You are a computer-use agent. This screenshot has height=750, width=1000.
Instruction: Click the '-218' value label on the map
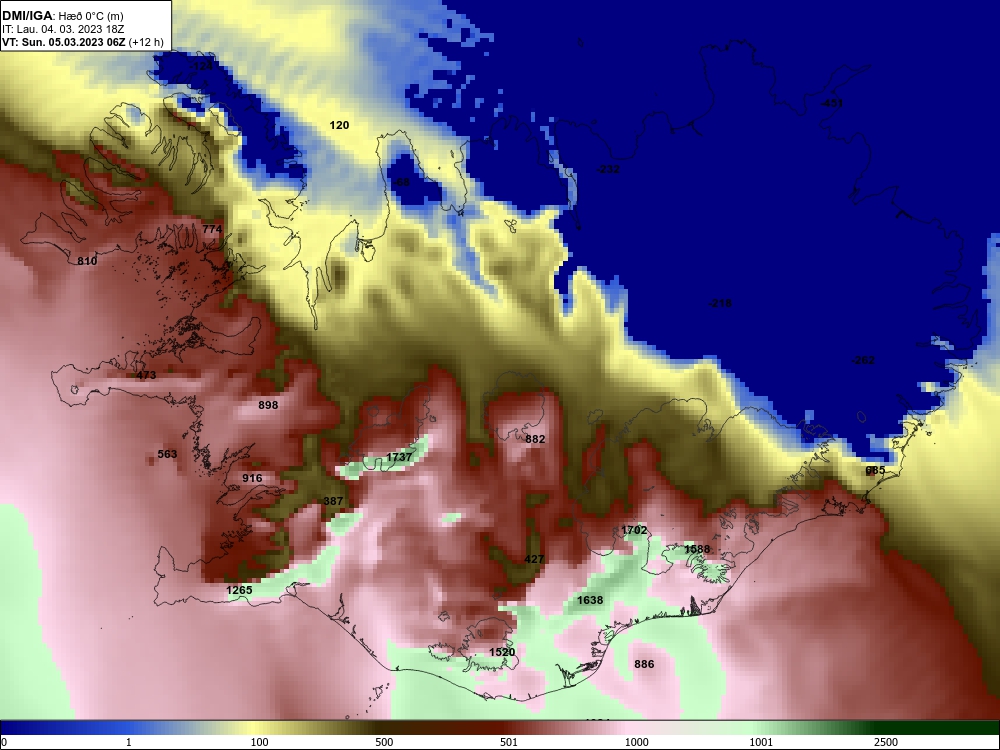point(720,303)
